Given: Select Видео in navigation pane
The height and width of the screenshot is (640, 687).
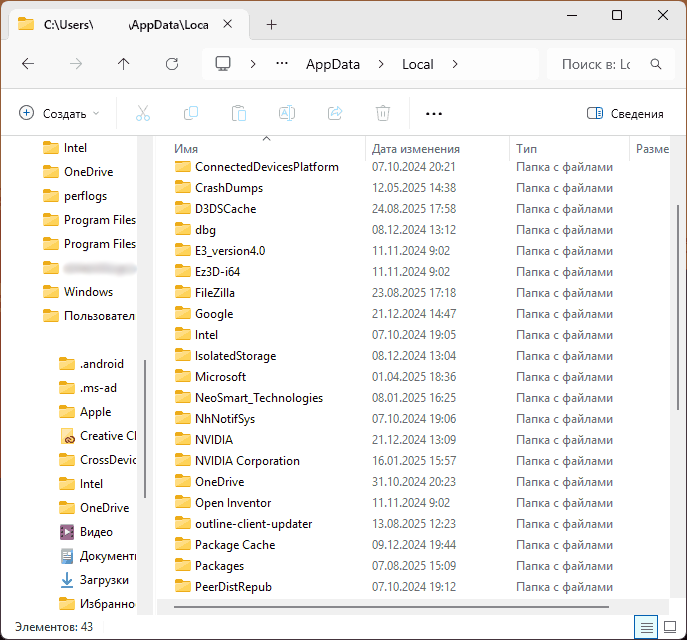Looking at the screenshot, I should pyautogui.click(x=86, y=532).
